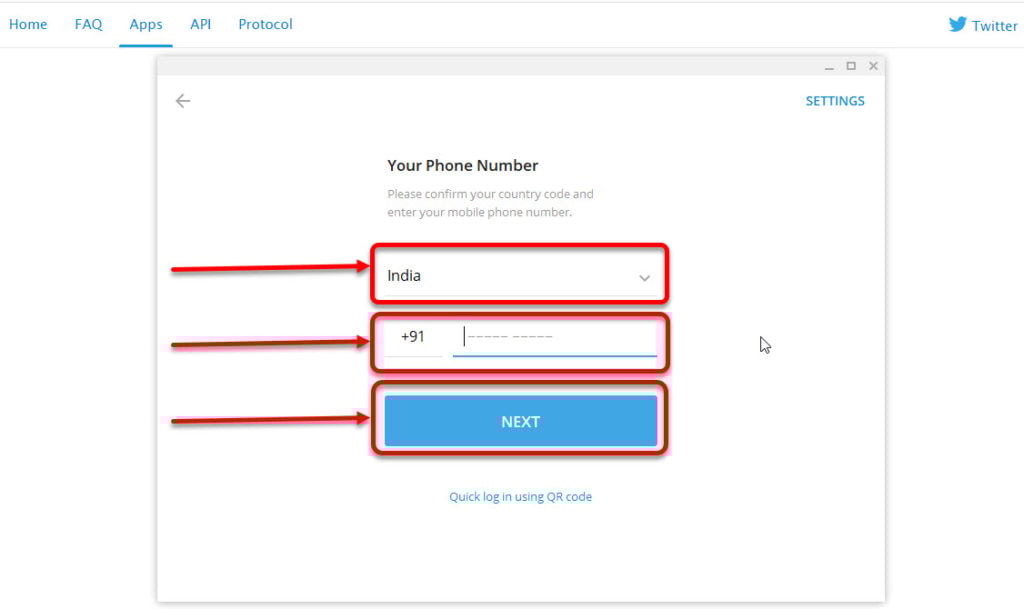Close the Telegram login window

(x=873, y=66)
